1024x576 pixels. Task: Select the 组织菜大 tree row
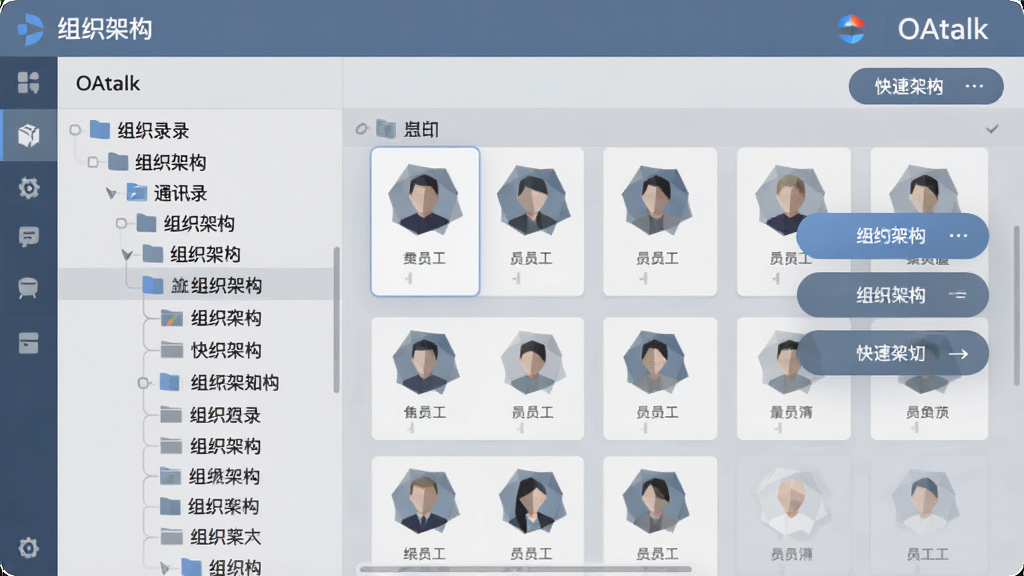pyautogui.click(x=210, y=537)
